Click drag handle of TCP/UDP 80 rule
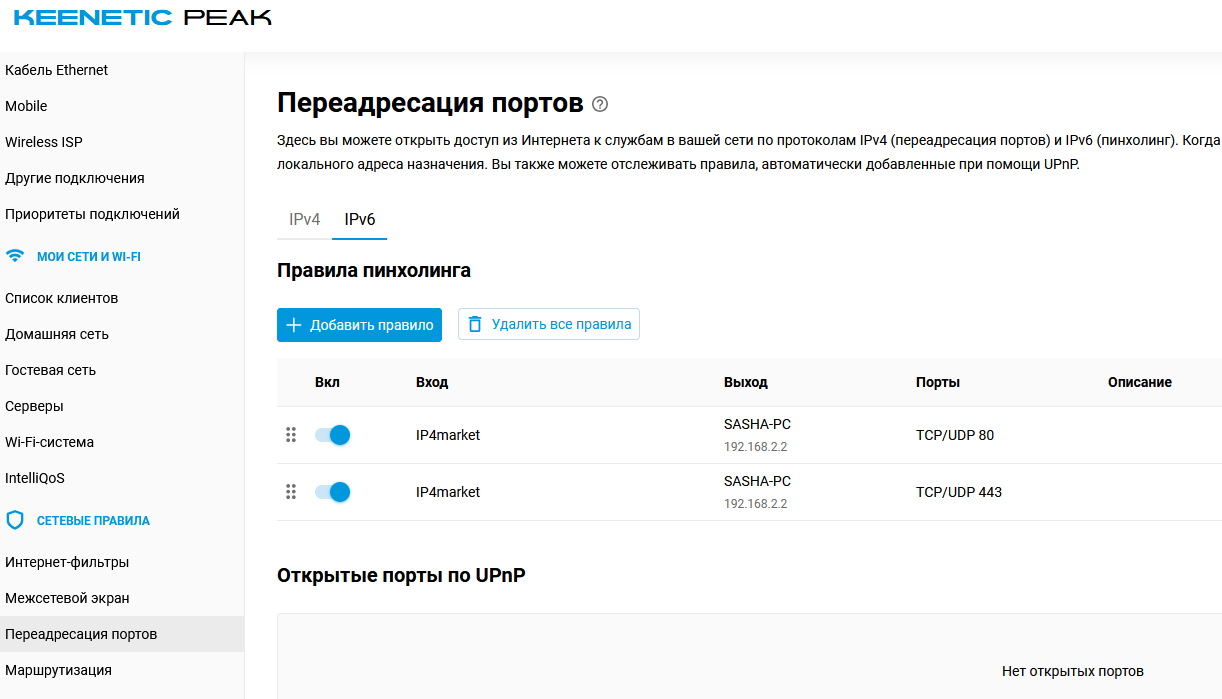 [291, 435]
